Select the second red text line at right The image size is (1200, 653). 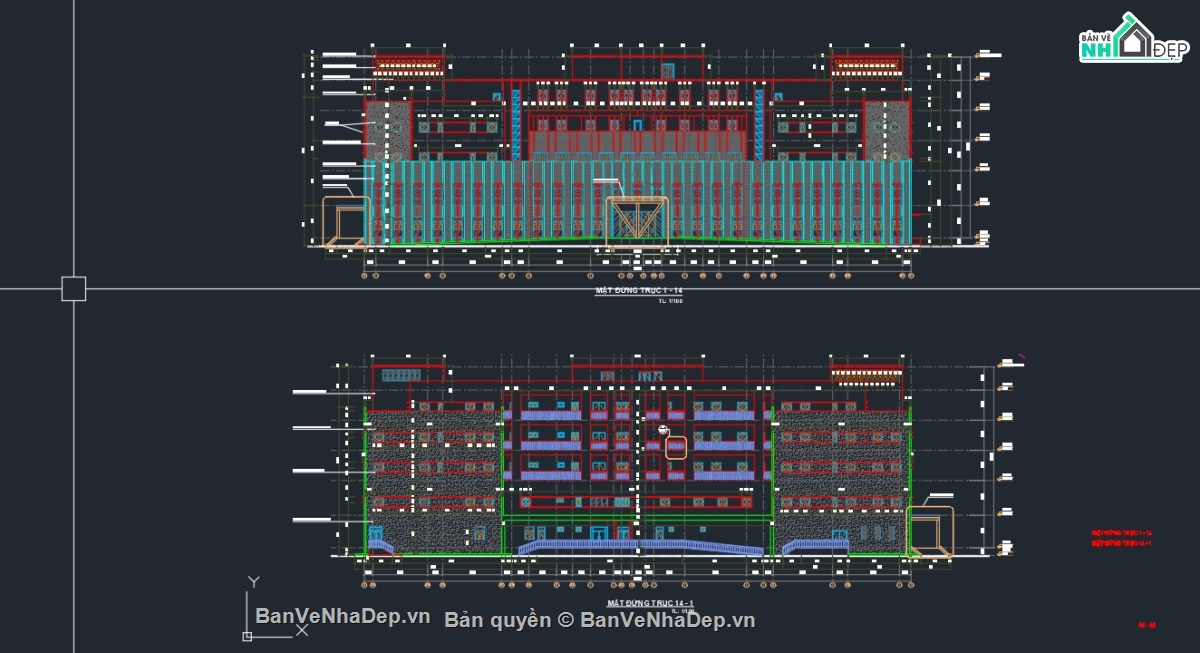click(1122, 543)
